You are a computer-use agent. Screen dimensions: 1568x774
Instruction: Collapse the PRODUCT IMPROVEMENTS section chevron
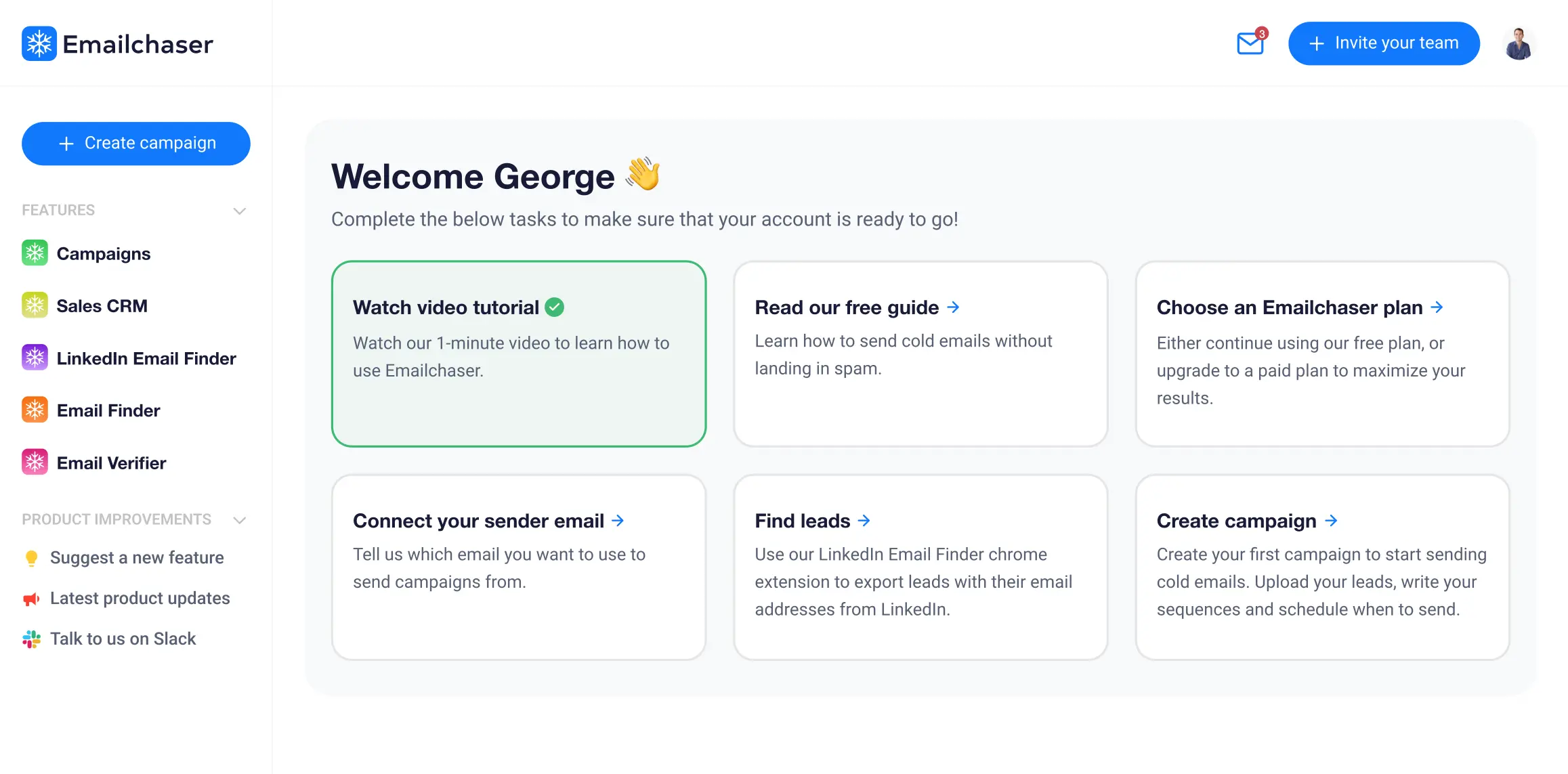(x=239, y=519)
